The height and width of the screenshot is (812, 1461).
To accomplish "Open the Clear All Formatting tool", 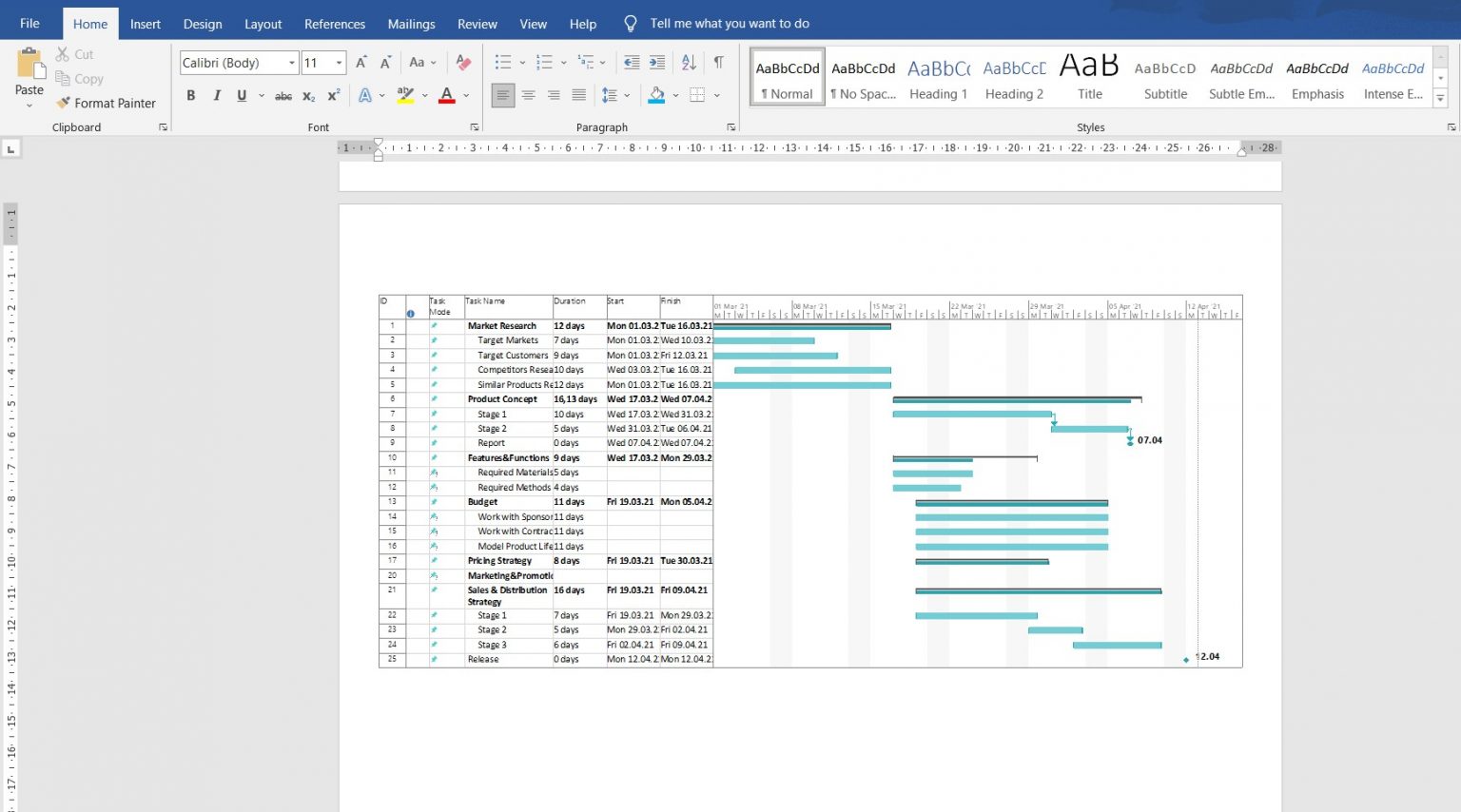I will (463, 62).
